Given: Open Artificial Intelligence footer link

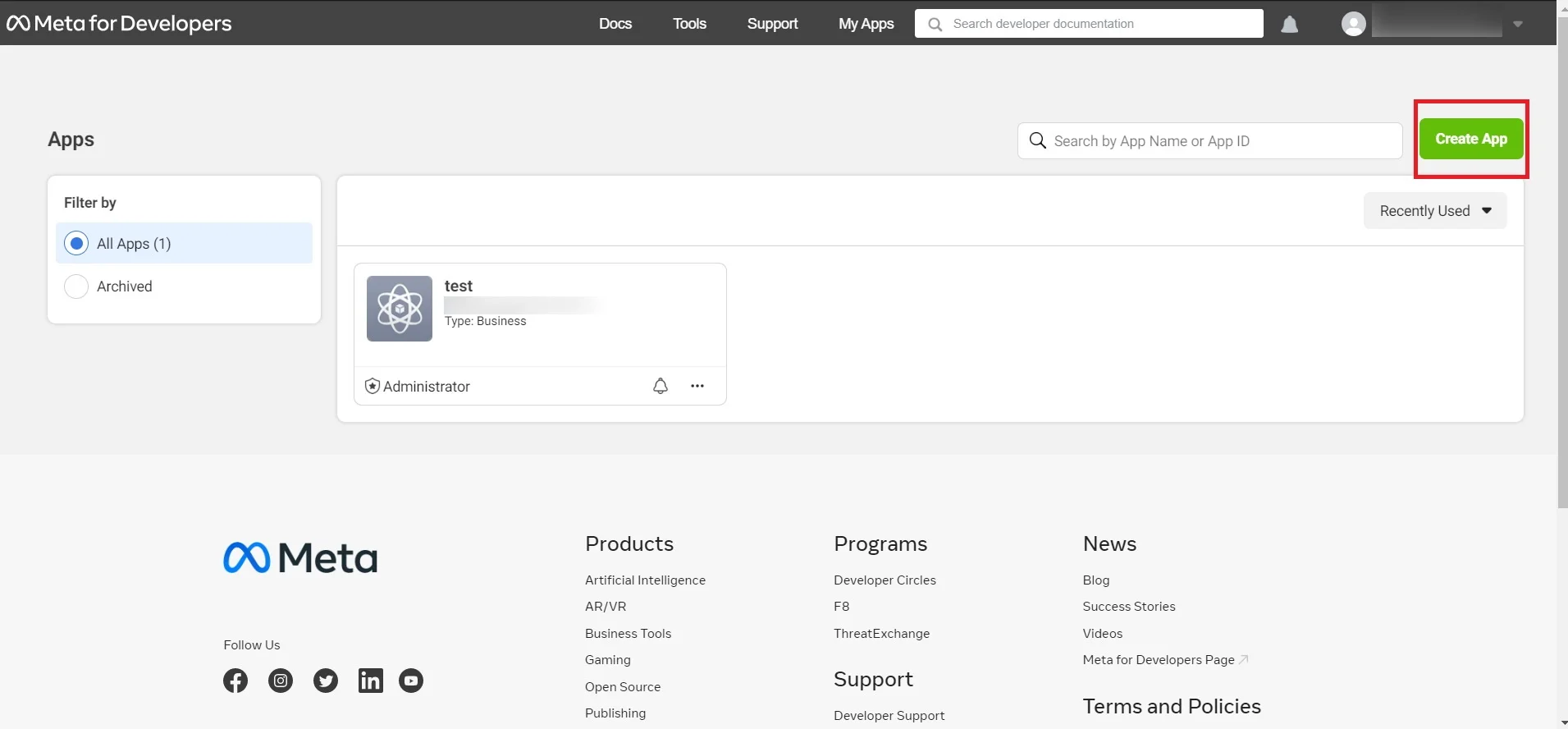Looking at the screenshot, I should [x=645, y=580].
